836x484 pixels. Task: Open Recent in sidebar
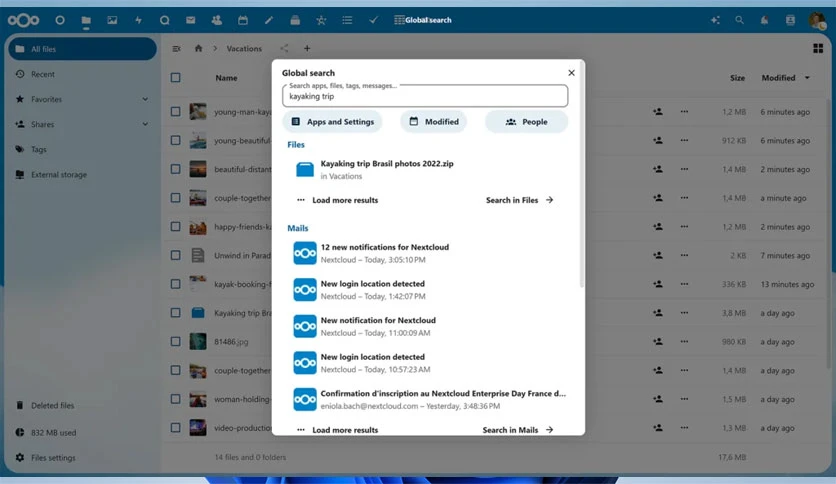82,74
